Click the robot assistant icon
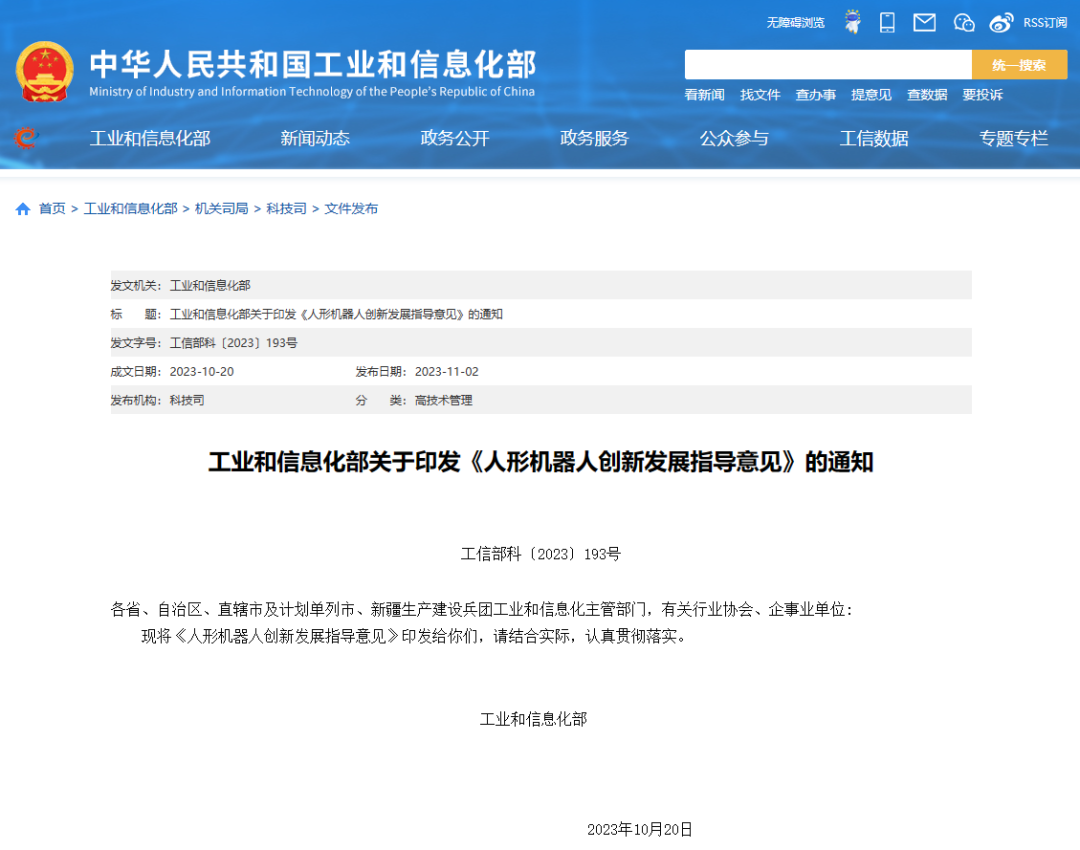The image size is (1080, 850). (852, 22)
